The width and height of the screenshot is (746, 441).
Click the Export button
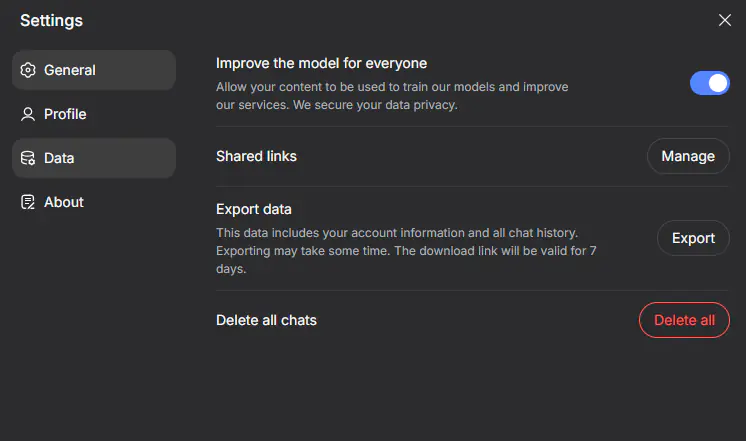click(x=693, y=238)
